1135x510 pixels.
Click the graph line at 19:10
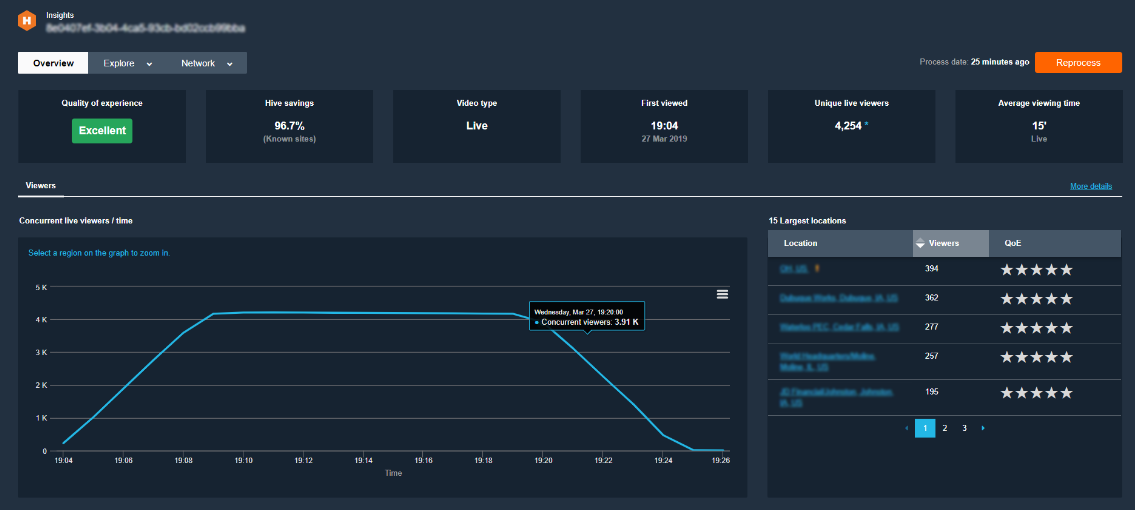tap(244, 313)
